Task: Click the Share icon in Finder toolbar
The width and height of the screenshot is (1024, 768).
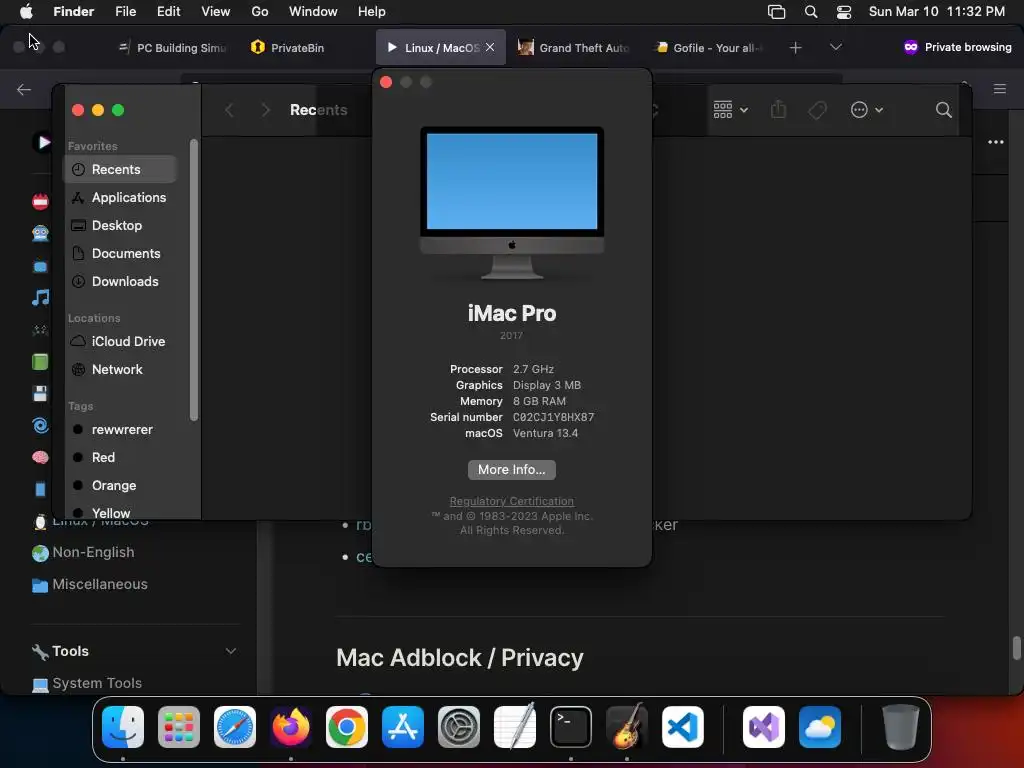Action: tap(778, 109)
